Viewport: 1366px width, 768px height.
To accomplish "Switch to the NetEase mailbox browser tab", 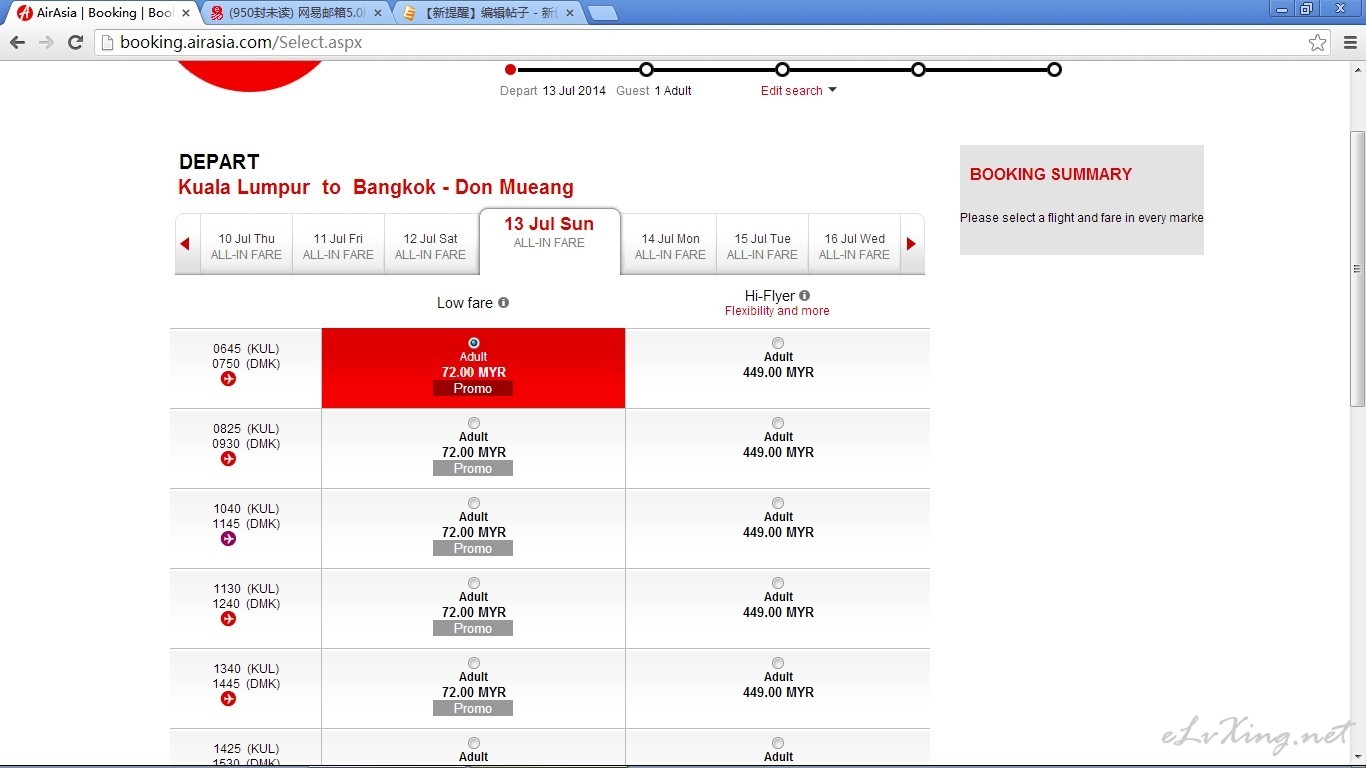I will click(295, 13).
